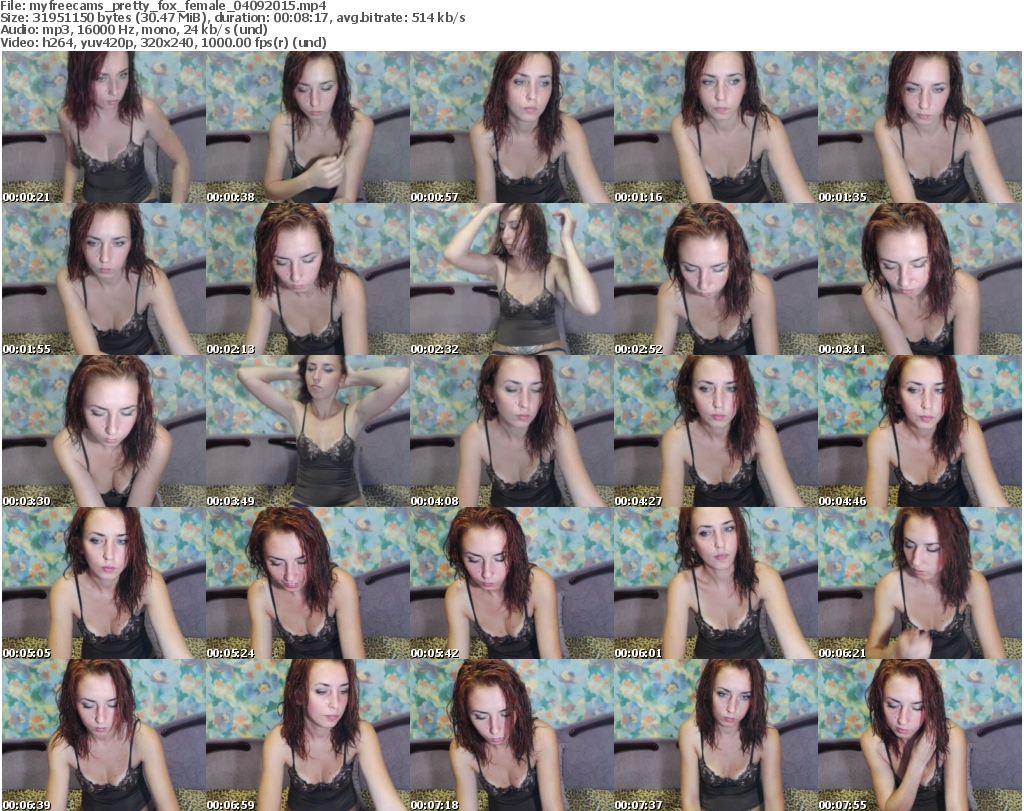
Task: Open the frame at timestamp 00:00:38
Action: tap(308, 127)
